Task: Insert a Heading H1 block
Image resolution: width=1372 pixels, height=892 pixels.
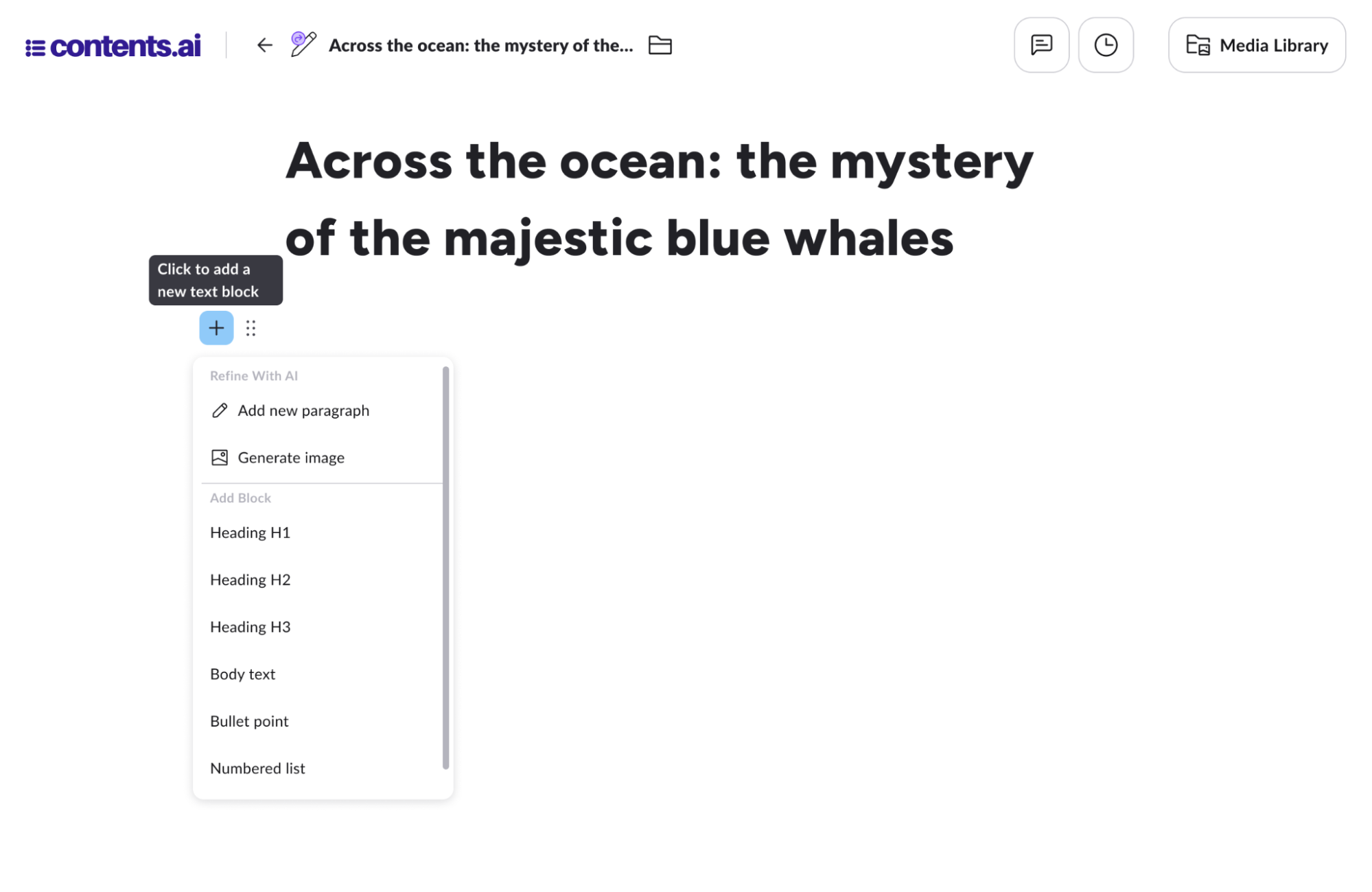Action: (x=250, y=532)
